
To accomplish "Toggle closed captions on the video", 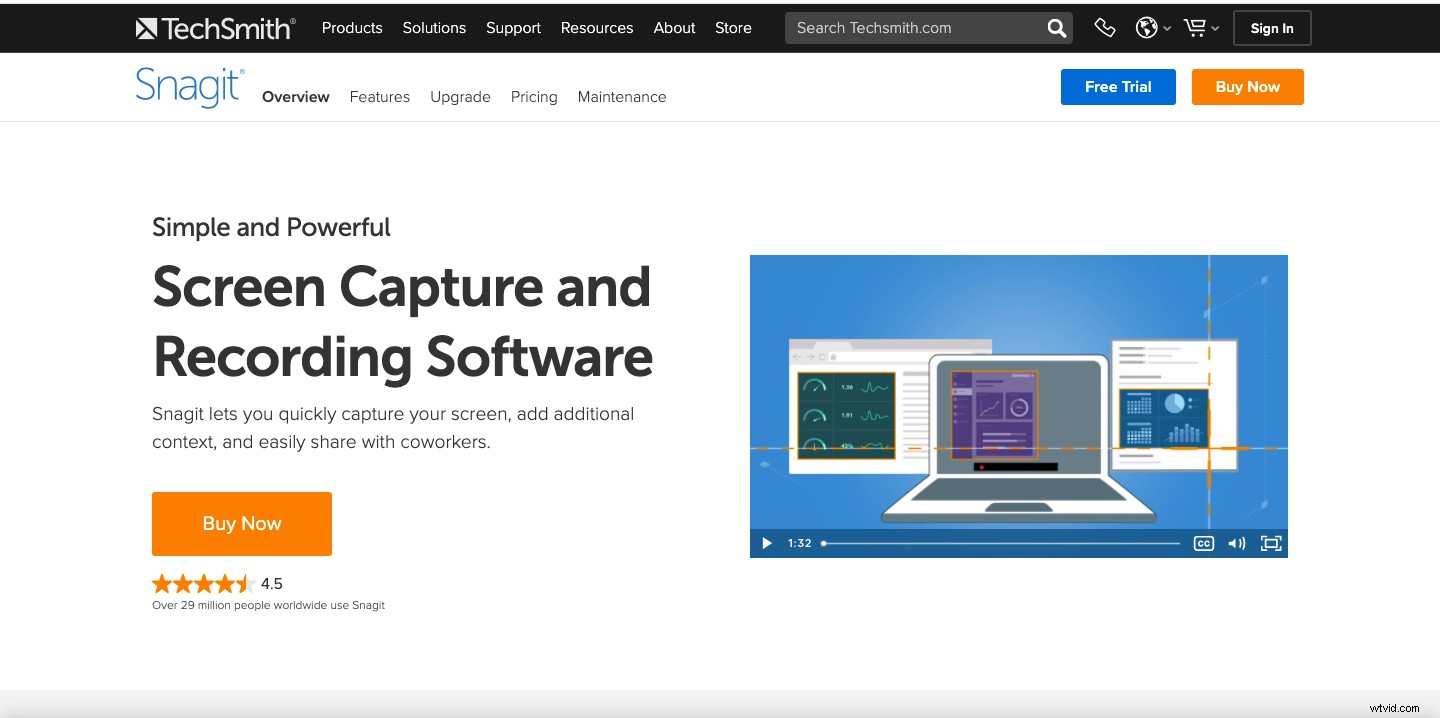I will click(1203, 543).
